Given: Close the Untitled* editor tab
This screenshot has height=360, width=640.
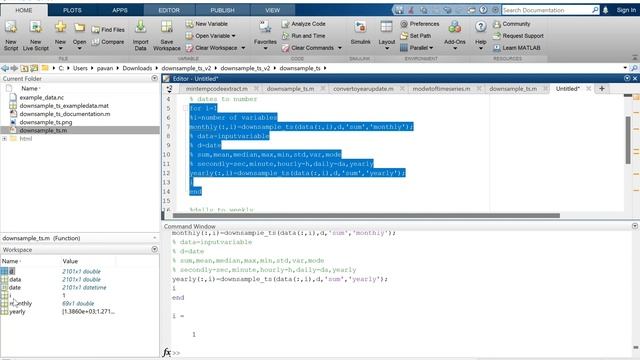Looking at the screenshot, I should (588, 89).
